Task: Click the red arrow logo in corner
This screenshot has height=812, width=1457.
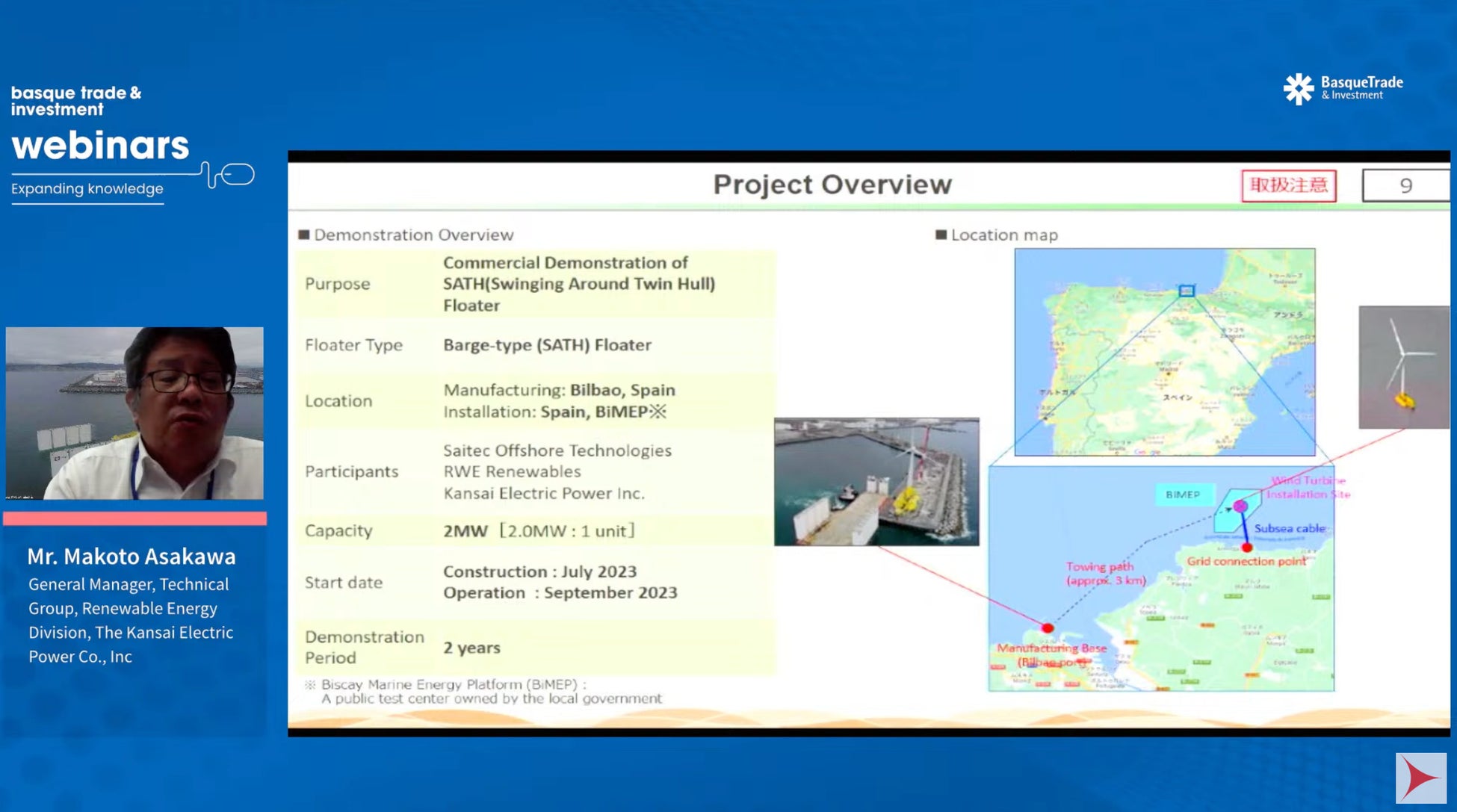Action: point(1420,778)
